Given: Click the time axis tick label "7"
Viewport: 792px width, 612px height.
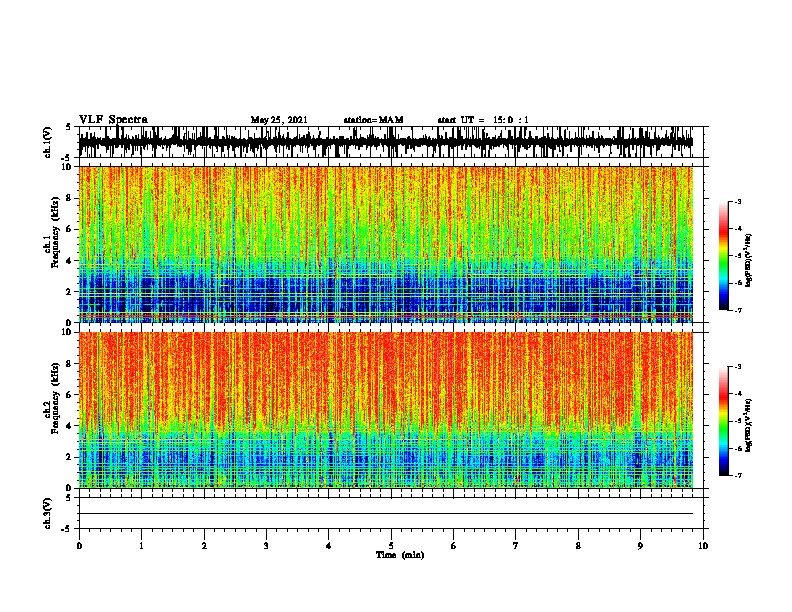Looking at the screenshot, I should [x=516, y=546].
